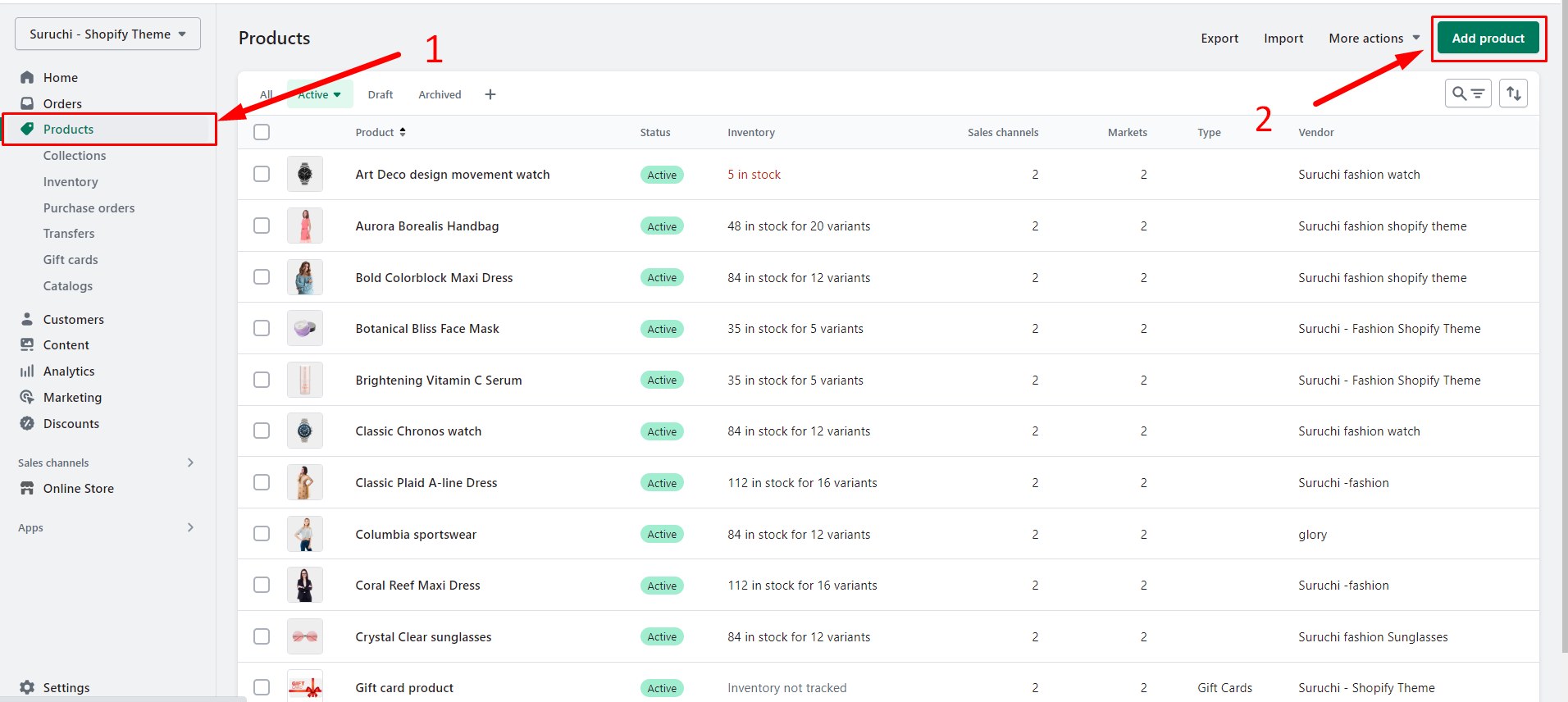Click the Marketing target icon
1568x702 pixels.
(27, 397)
